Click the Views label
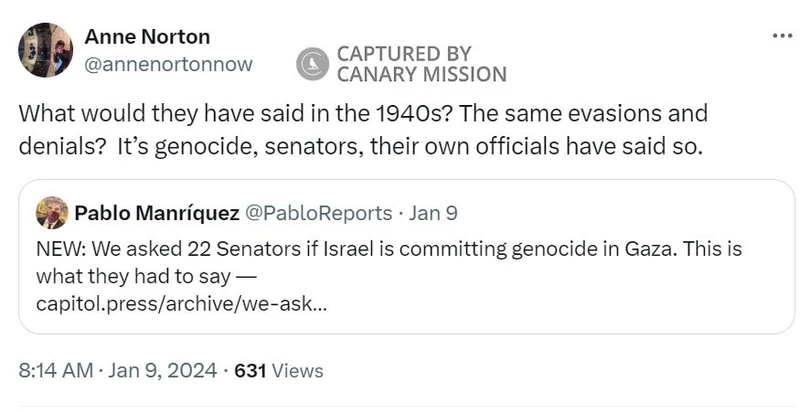 [298, 370]
